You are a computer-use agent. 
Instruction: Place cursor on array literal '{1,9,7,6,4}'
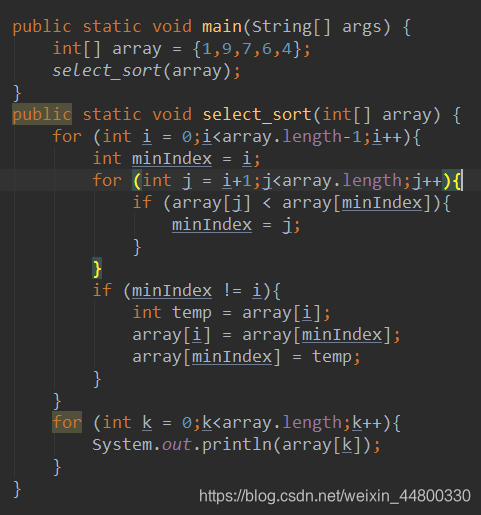coord(247,49)
